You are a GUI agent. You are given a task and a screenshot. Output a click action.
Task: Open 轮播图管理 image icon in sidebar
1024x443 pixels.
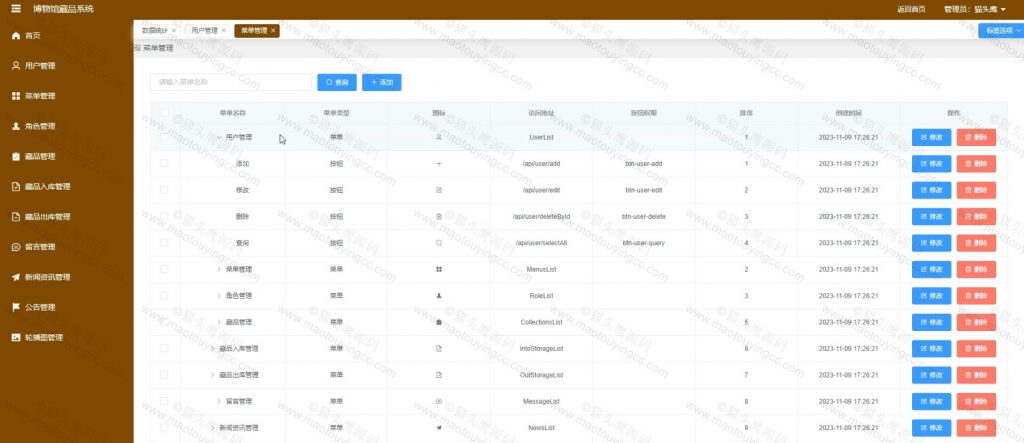(16, 338)
